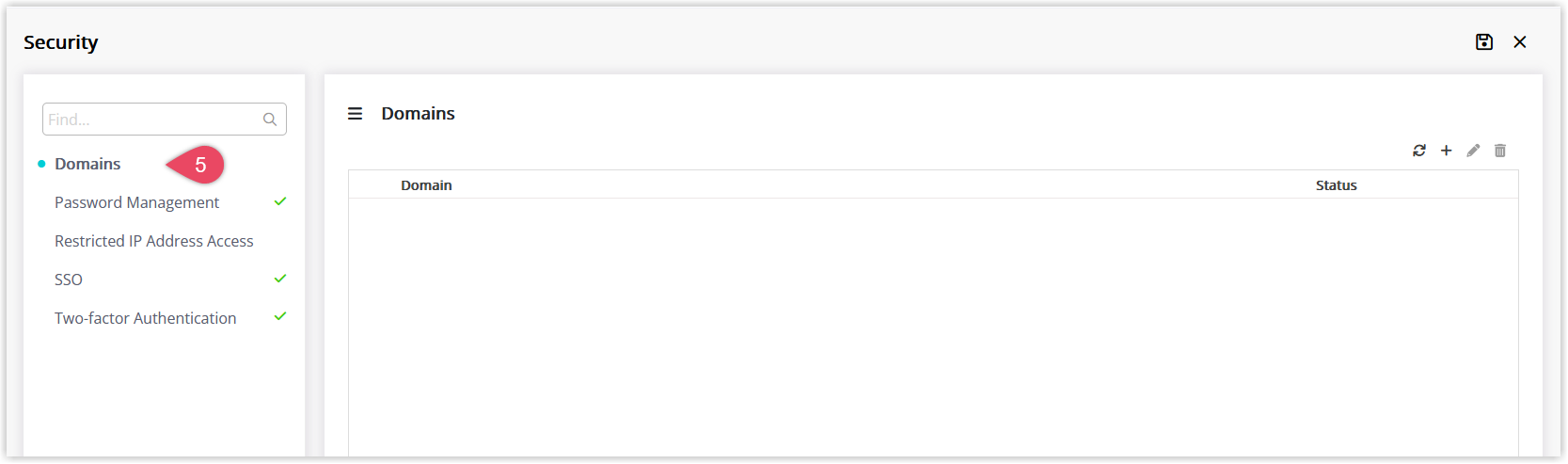Viewport: 1568px width, 464px height.
Task: Toggle the hamburger menu beside Domains
Action: coord(355,114)
